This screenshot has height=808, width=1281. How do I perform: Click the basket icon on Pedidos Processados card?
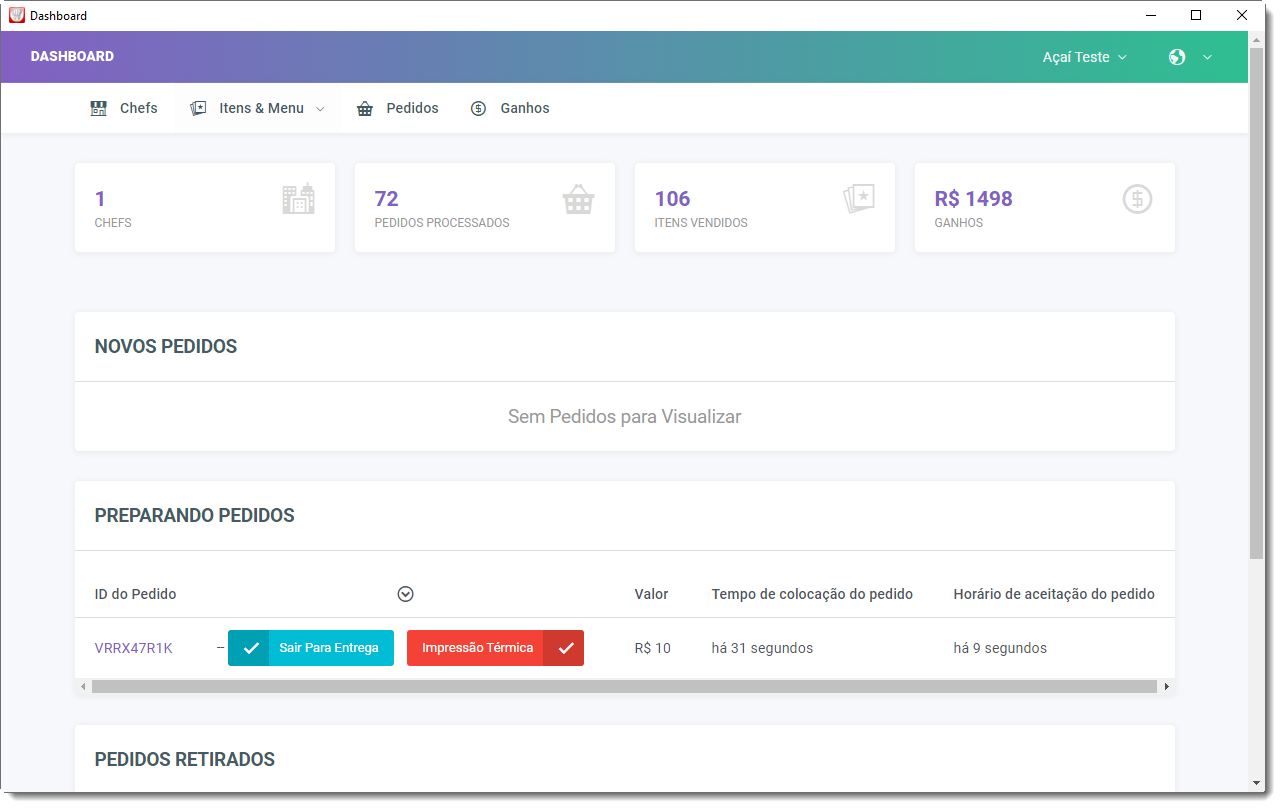point(578,199)
